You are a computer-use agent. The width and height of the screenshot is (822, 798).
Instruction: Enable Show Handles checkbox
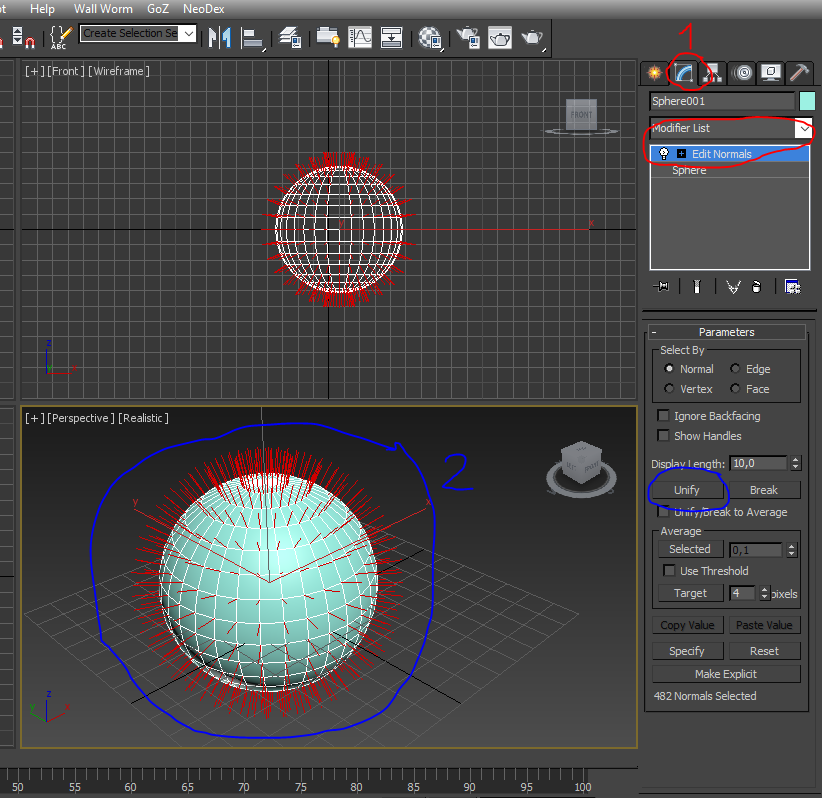[663, 436]
